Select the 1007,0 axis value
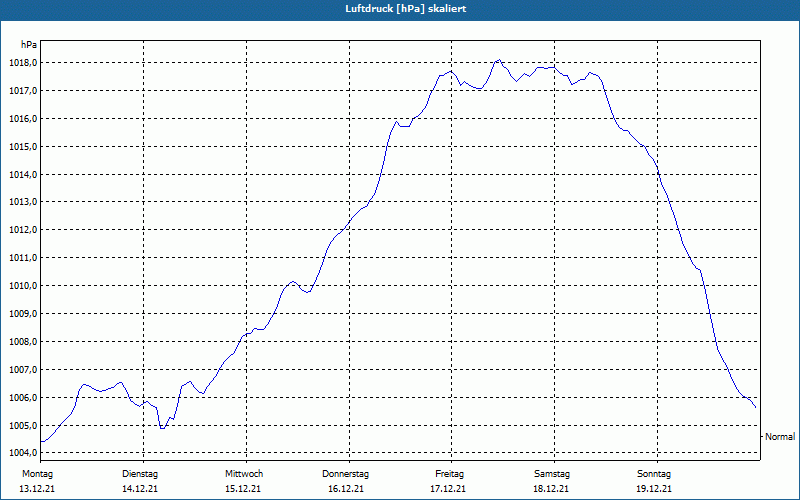 (x=23, y=370)
